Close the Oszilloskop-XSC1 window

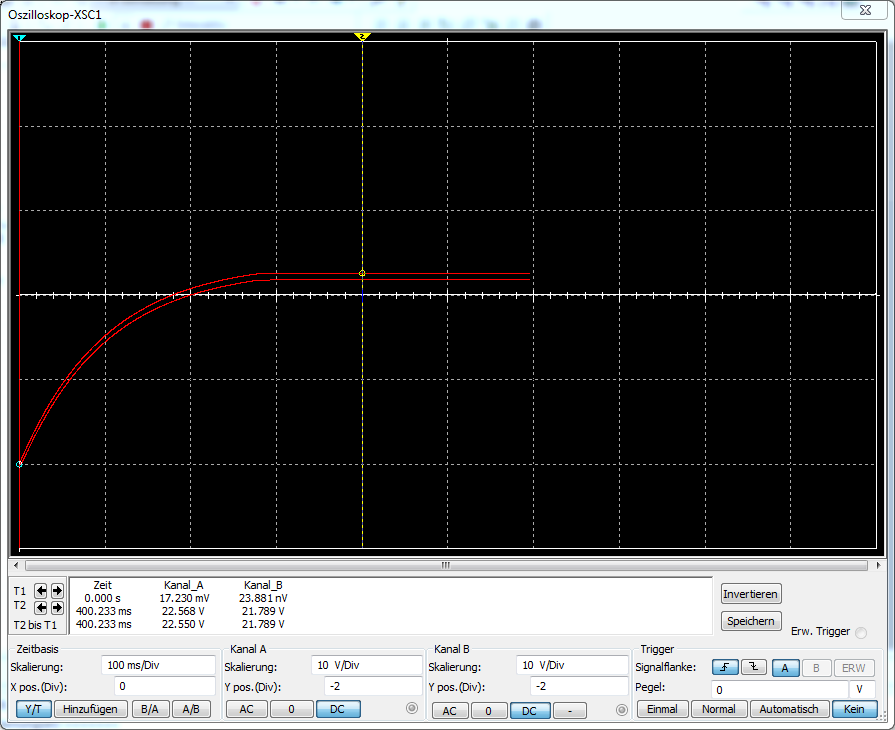coord(865,10)
